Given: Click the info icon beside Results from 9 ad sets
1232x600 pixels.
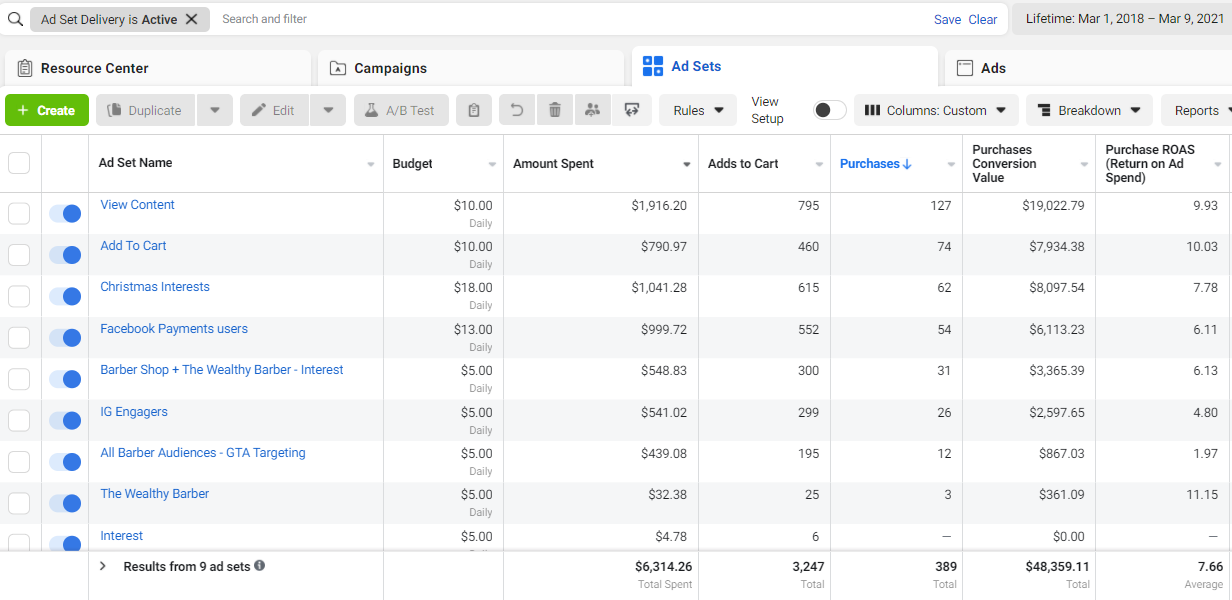Looking at the screenshot, I should tap(260, 566).
